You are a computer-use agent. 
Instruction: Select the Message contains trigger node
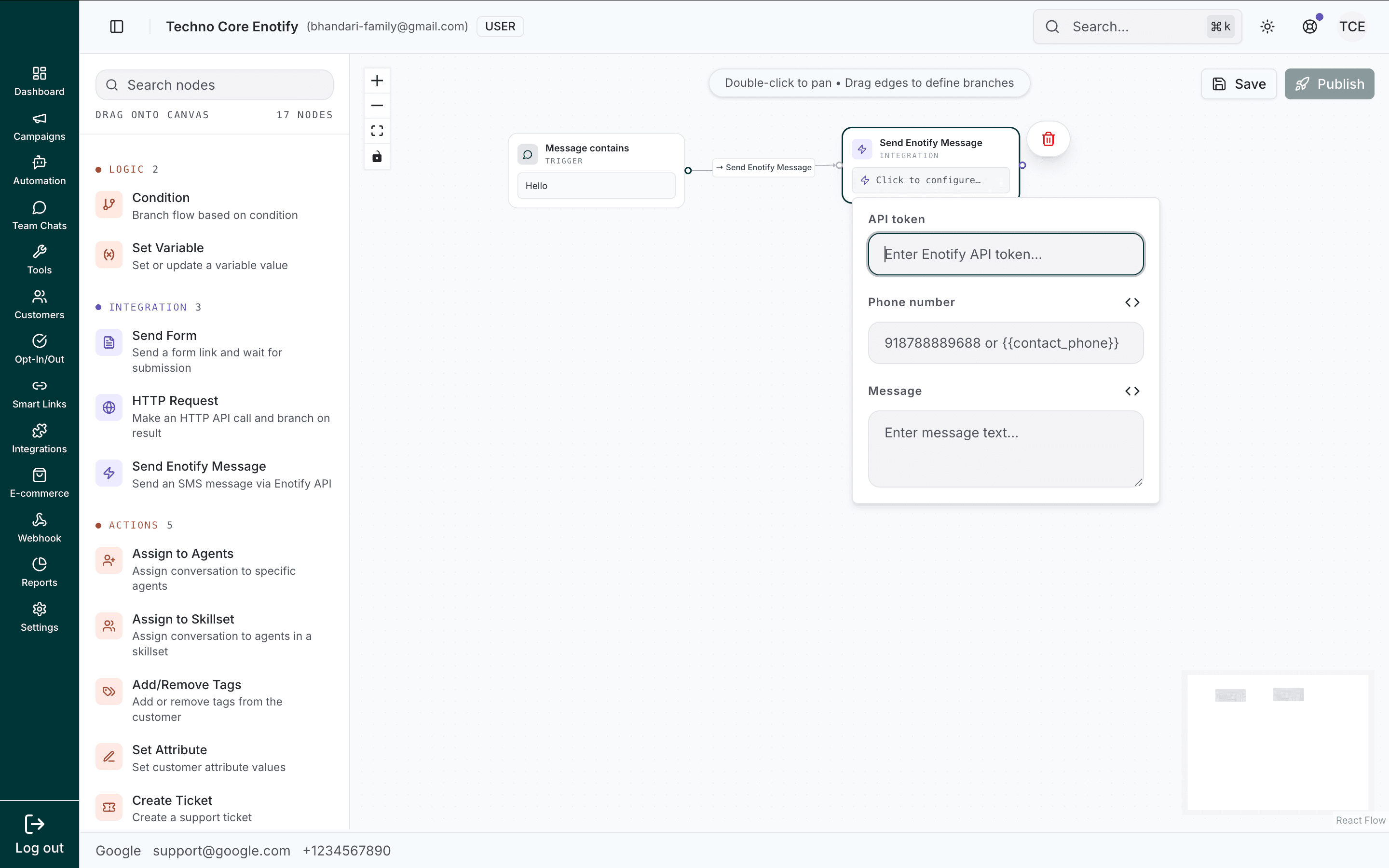point(596,171)
